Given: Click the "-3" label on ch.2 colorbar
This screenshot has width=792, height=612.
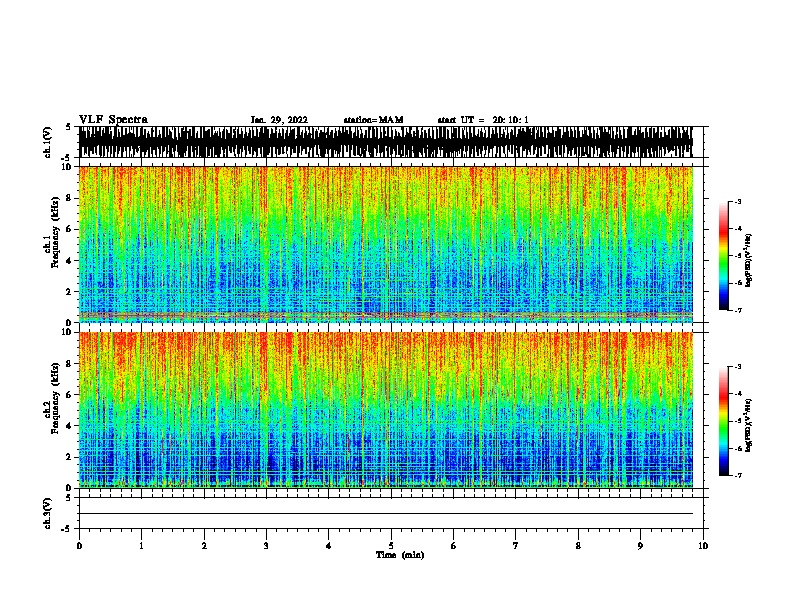Looking at the screenshot, I should tap(738, 367).
